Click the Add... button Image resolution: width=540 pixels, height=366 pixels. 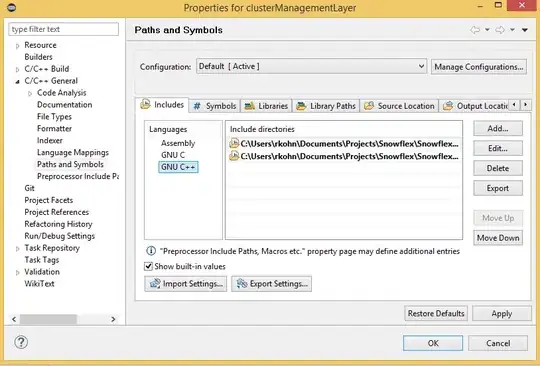pyautogui.click(x=498, y=128)
